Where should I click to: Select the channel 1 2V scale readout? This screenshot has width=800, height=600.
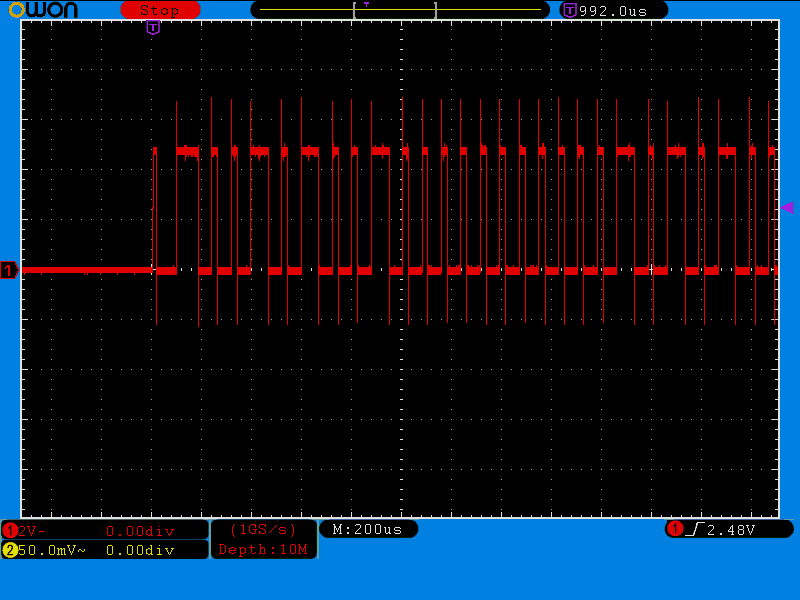pos(32,531)
